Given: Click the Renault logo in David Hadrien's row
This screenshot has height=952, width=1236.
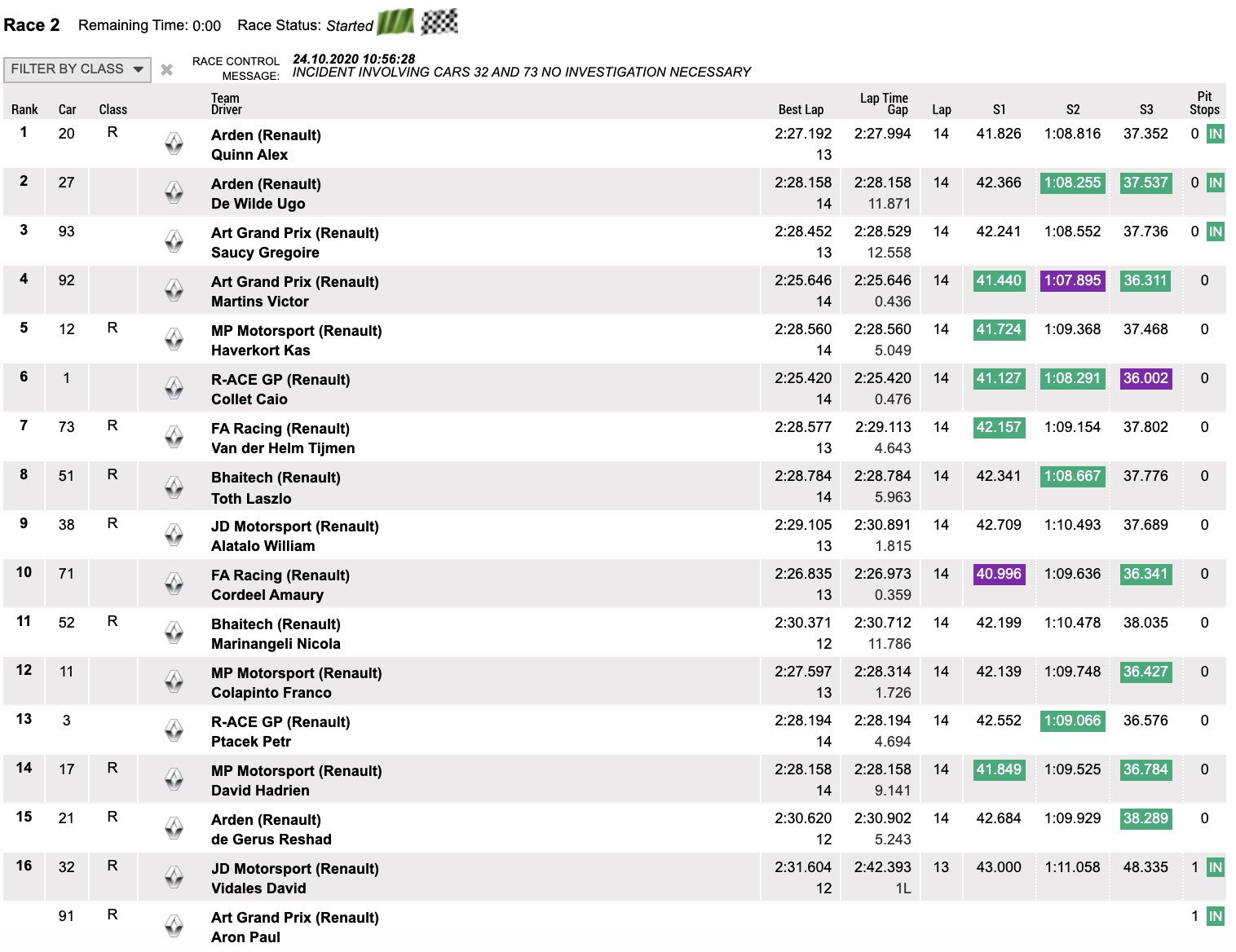Looking at the screenshot, I should (x=174, y=779).
